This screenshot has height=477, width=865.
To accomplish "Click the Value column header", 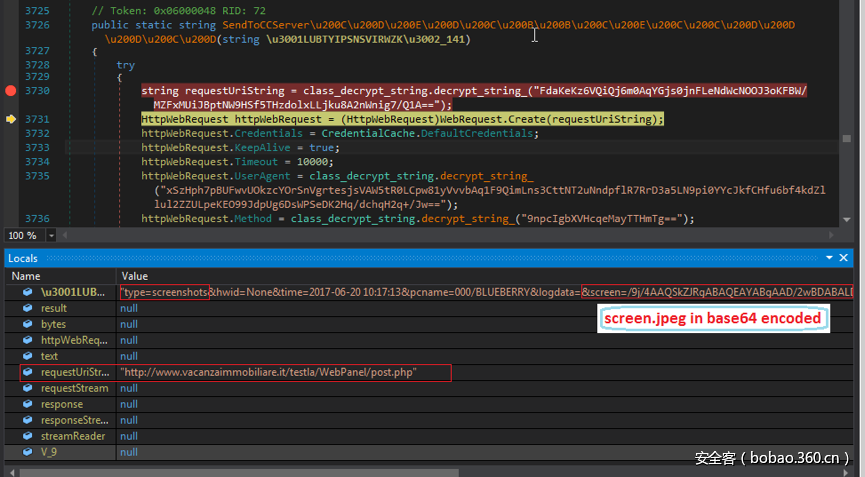I will pyautogui.click(x=134, y=275).
